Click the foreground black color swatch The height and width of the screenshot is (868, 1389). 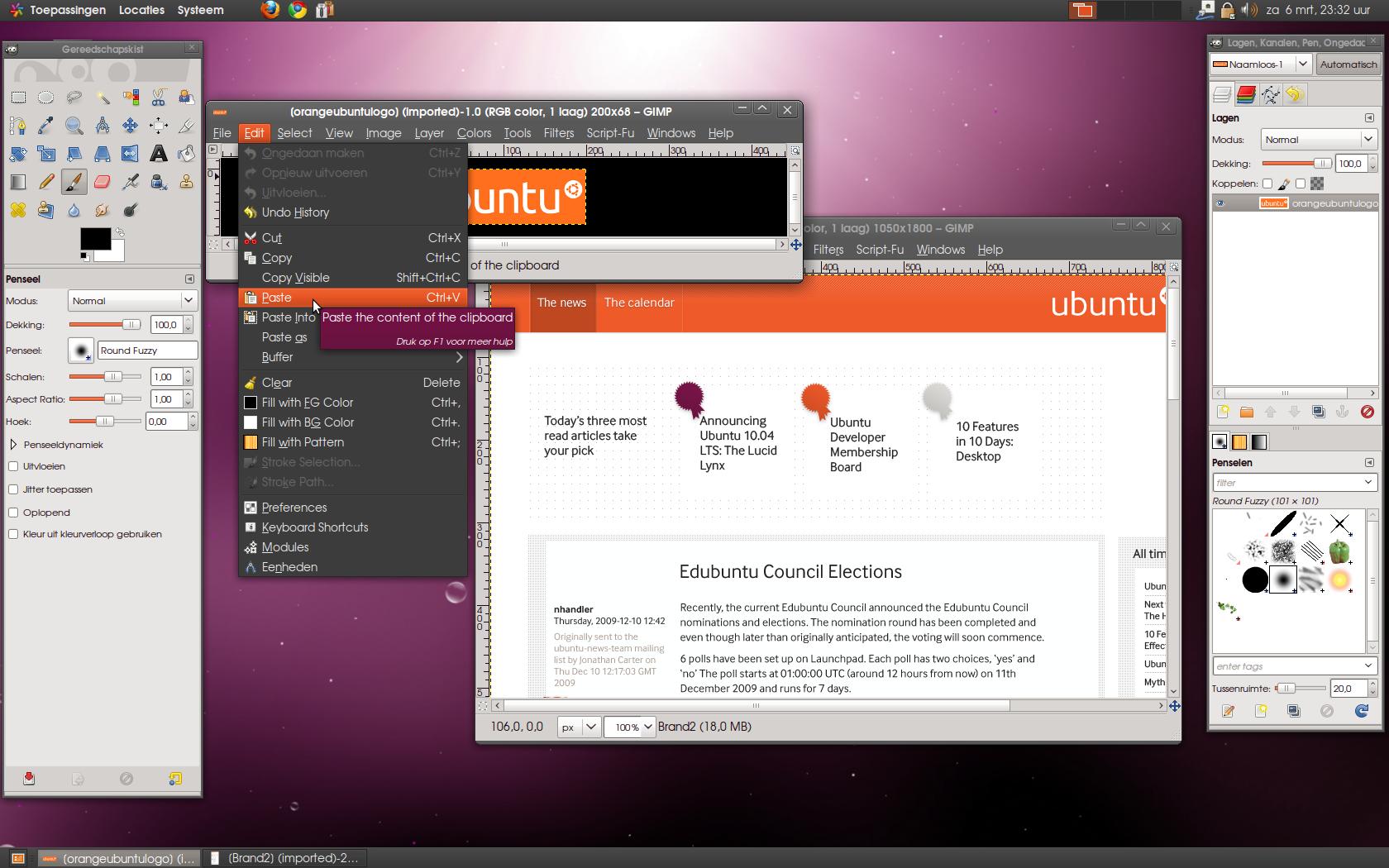[95, 239]
